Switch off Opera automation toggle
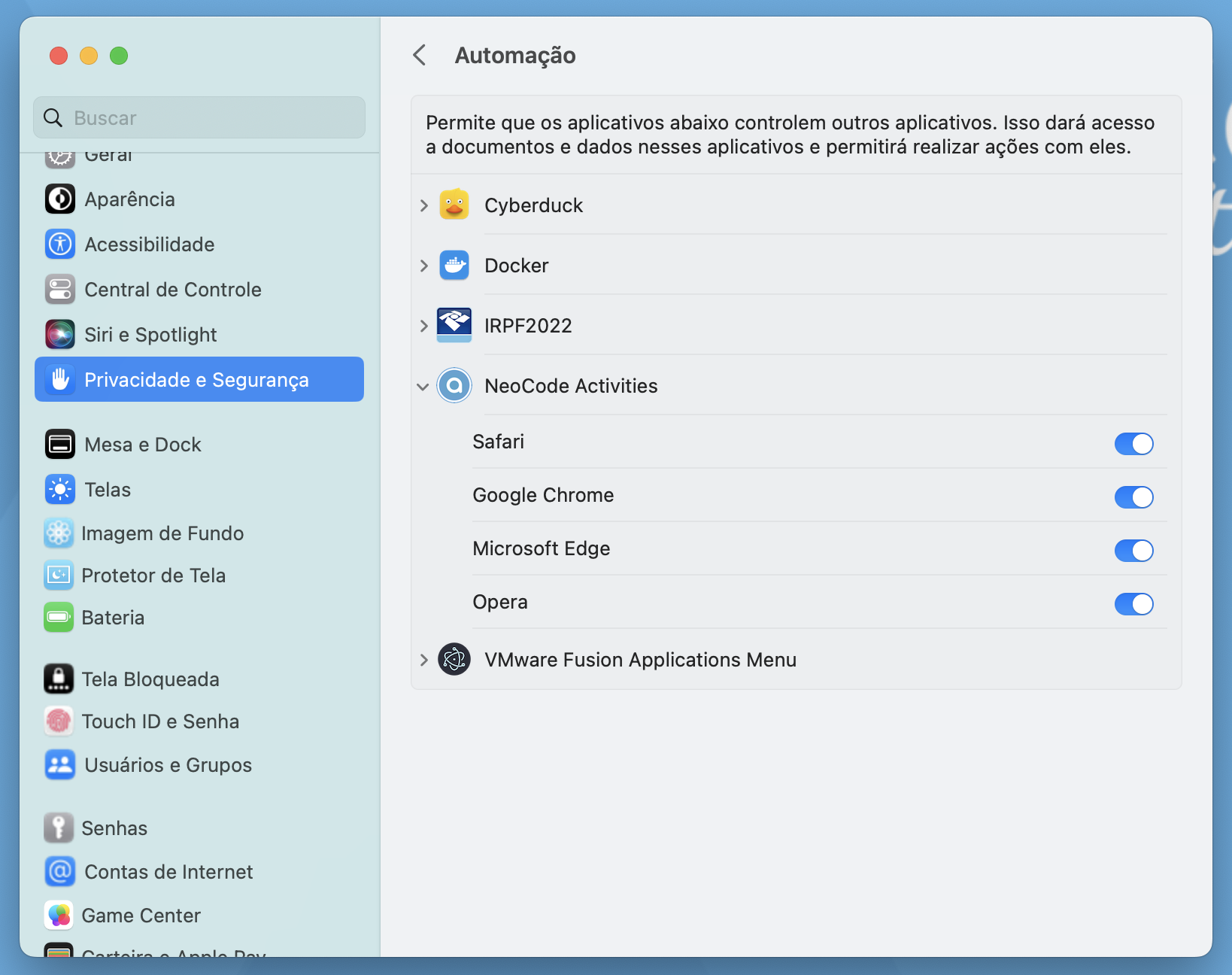Viewport: 1232px width, 975px height. click(1134, 604)
